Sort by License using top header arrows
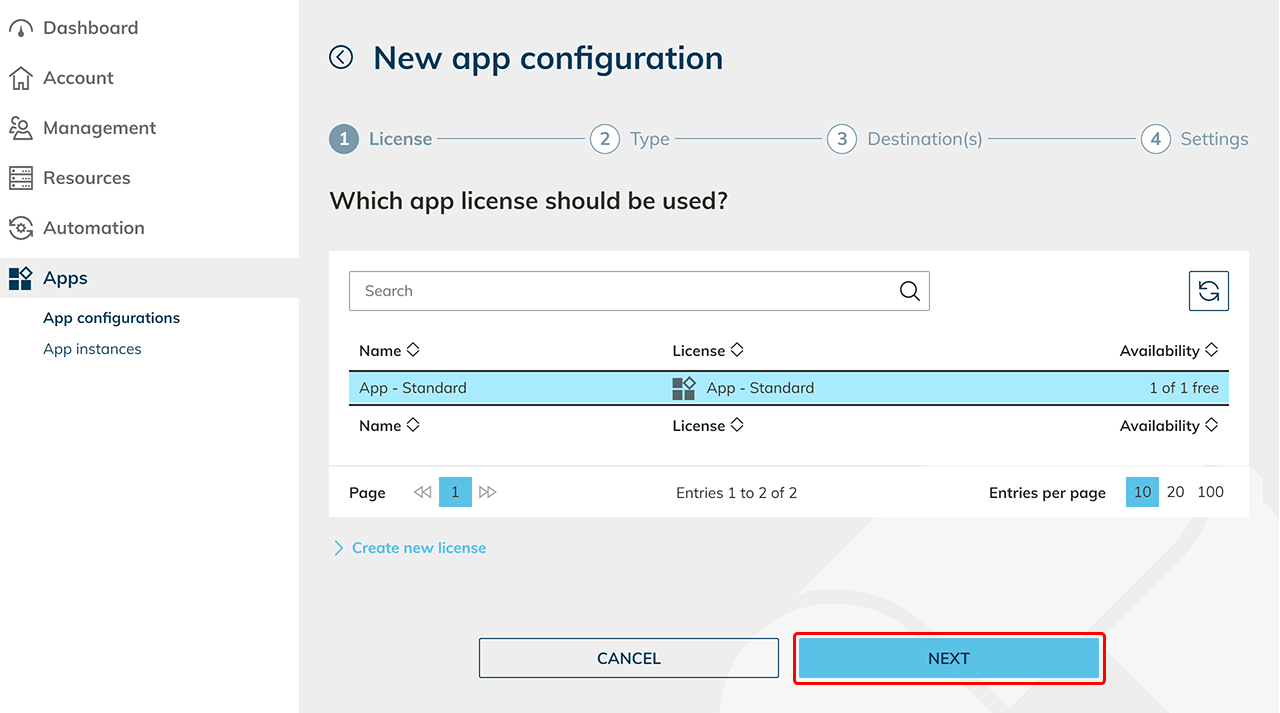The height and width of the screenshot is (713, 1280). (x=737, y=351)
